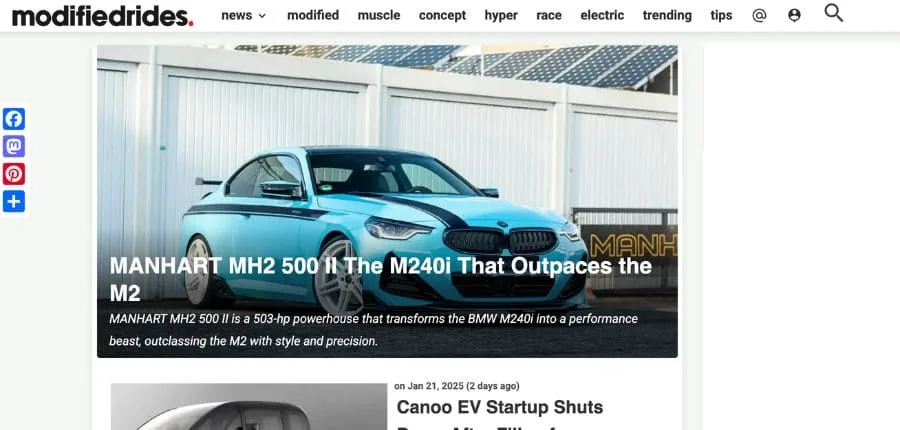Open the Canoo EV Startup headline
Viewport: 900px width, 430px height.
pyautogui.click(x=499, y=407)
